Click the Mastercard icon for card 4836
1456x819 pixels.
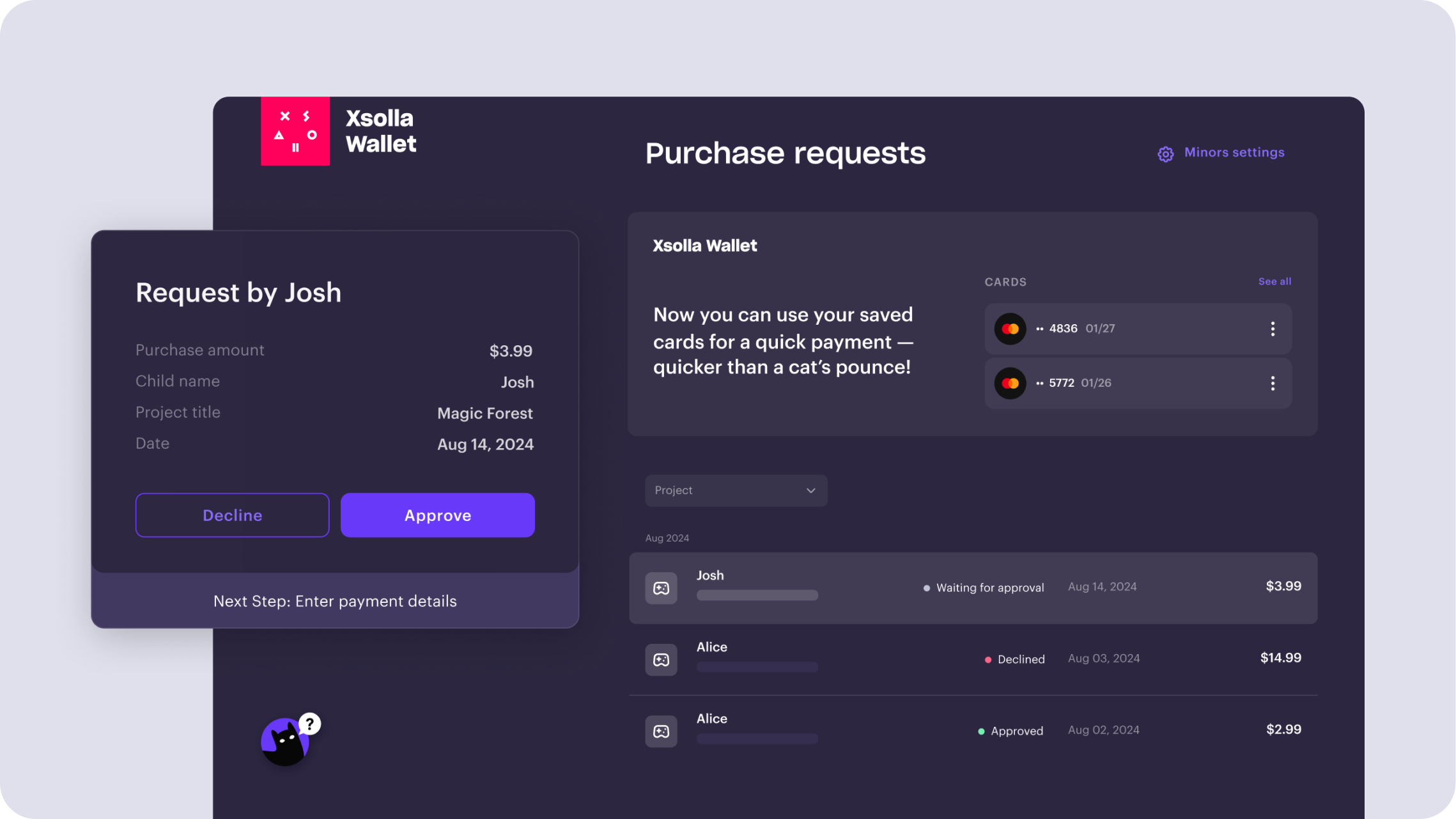point(1010,329)
